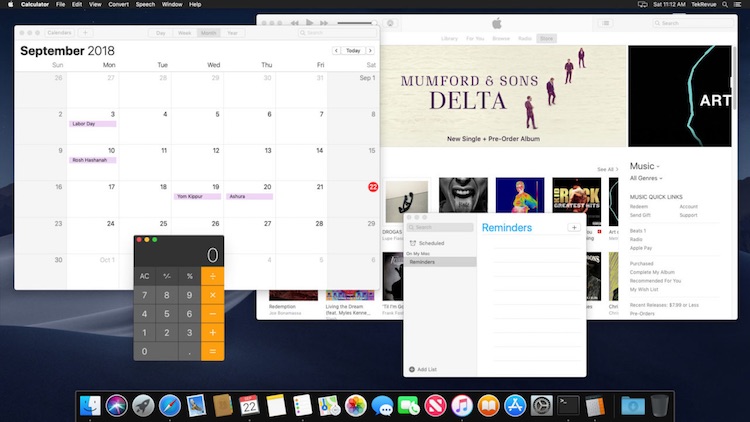This screenshot has height=422, width=750.
Task: Open Finder from the dock
Action: 90,406
